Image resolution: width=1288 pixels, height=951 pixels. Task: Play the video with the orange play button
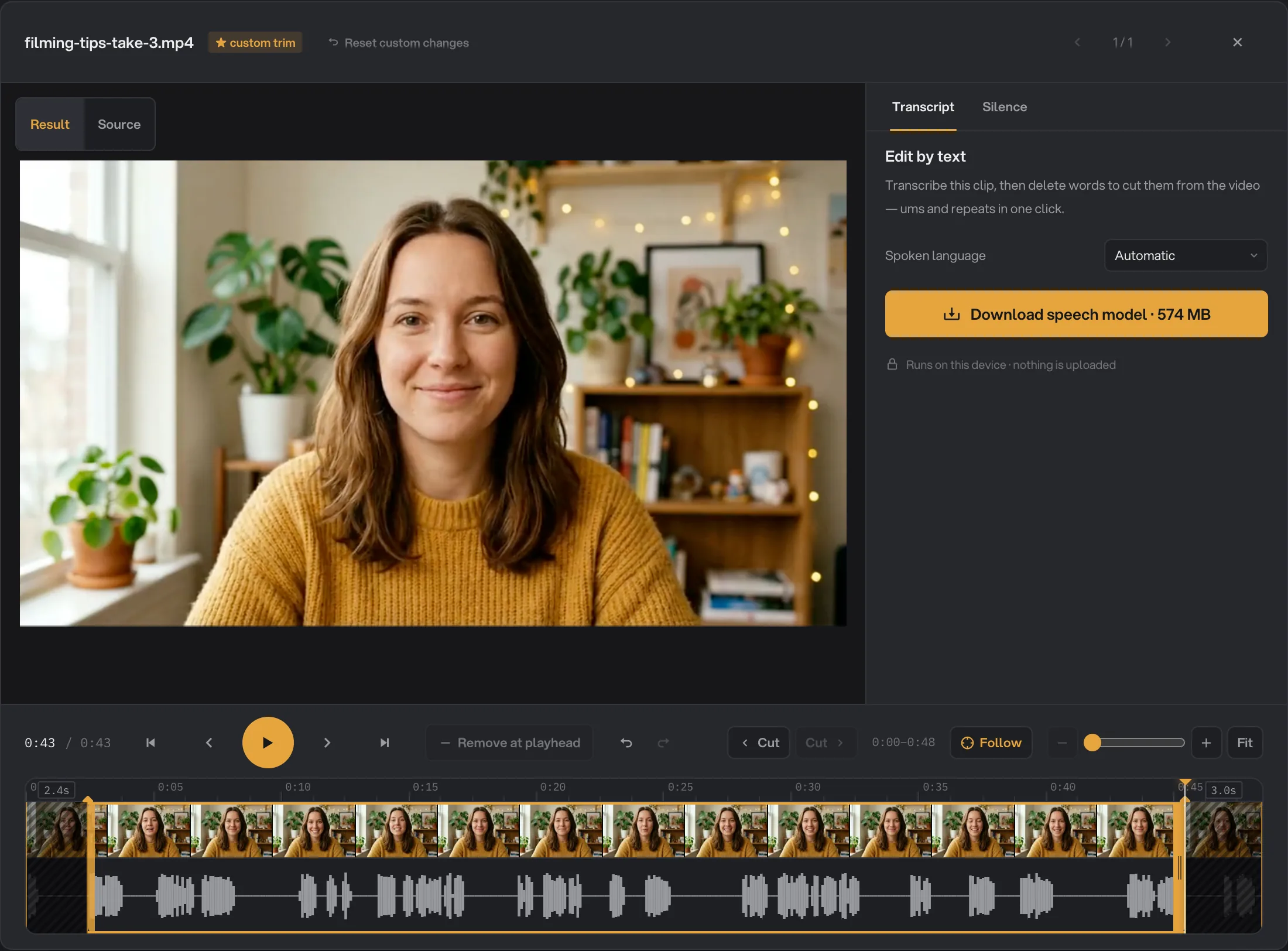(x=268, y=743)
